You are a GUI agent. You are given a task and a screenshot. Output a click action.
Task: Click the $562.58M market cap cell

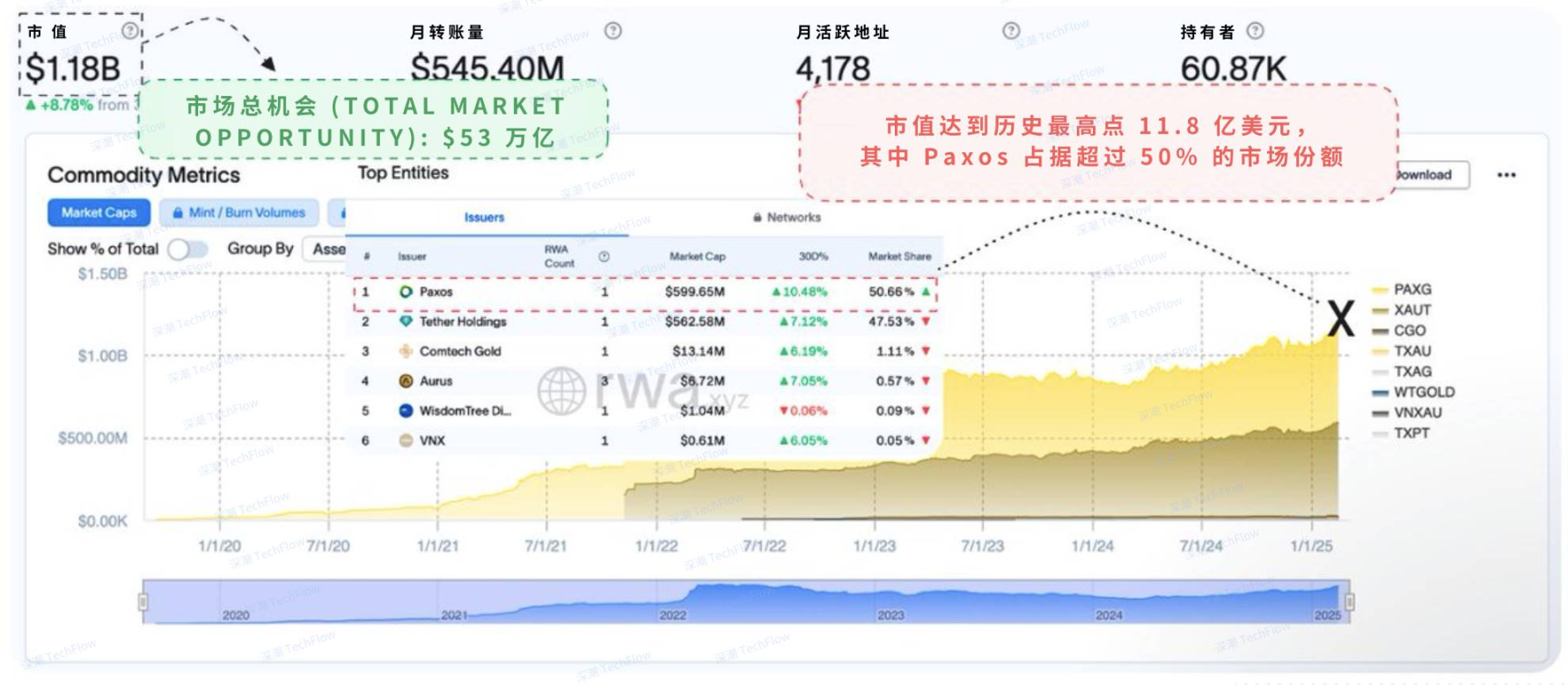tap(694, 321)
